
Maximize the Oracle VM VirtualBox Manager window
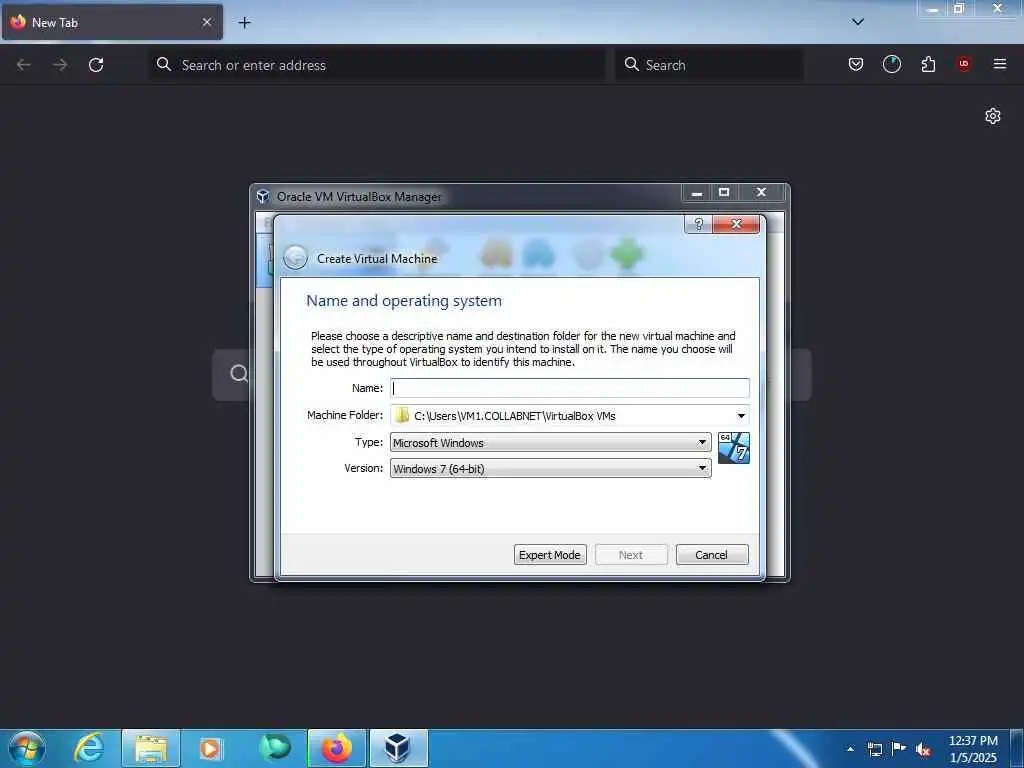[x=724, y=193]
